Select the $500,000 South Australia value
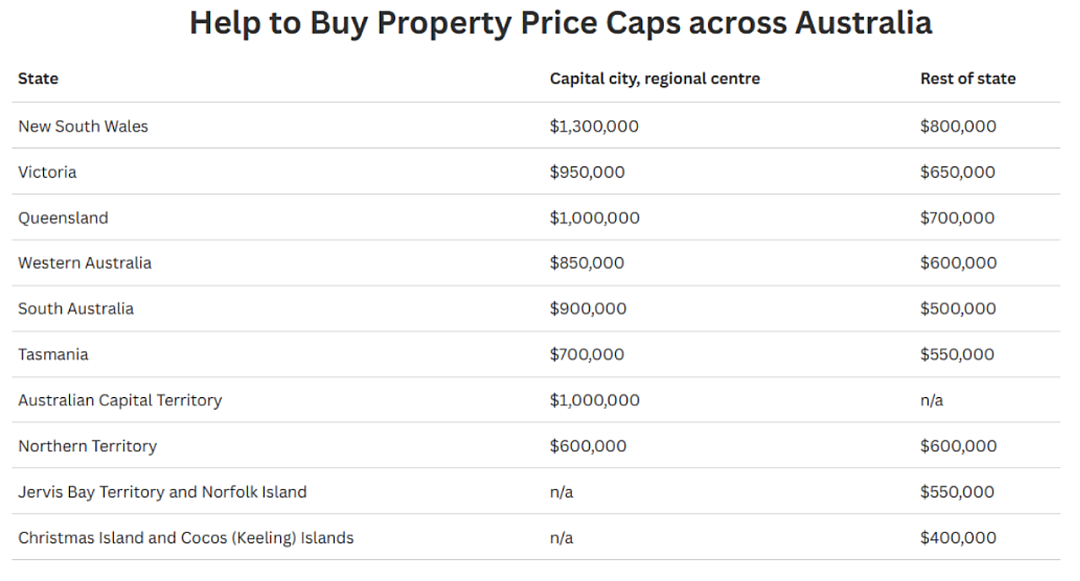This screenshot has height=581, width=1080. point(958,309)
